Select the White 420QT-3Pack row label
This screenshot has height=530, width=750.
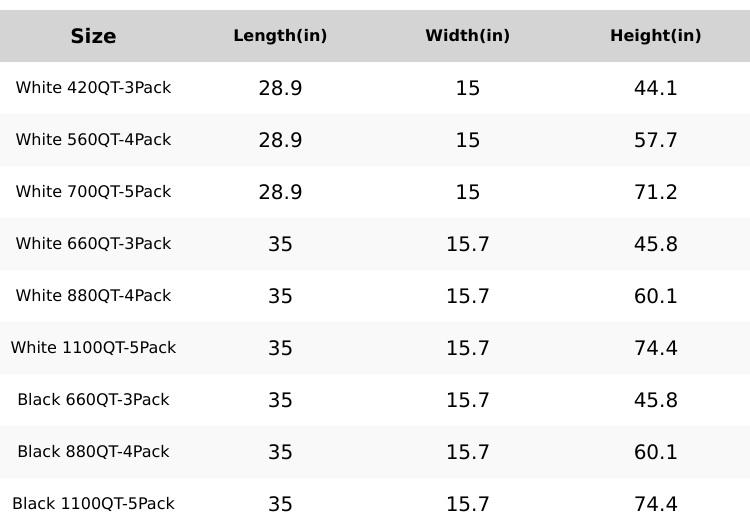(x=93, y=88)
